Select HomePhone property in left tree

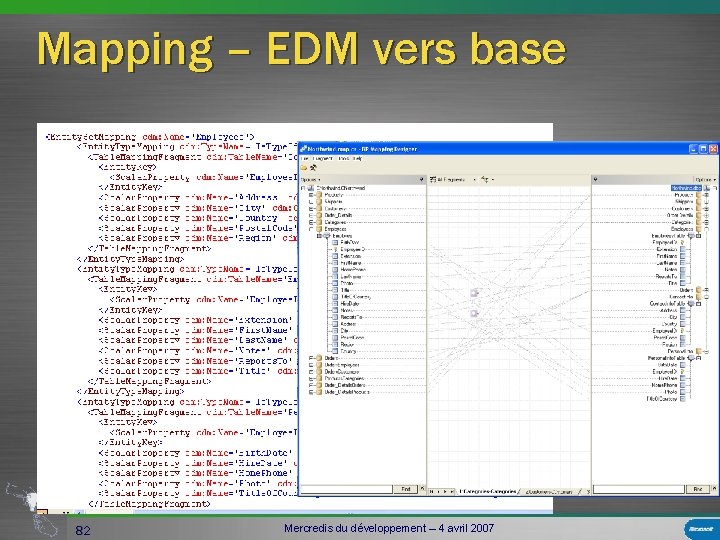point(353,270)
